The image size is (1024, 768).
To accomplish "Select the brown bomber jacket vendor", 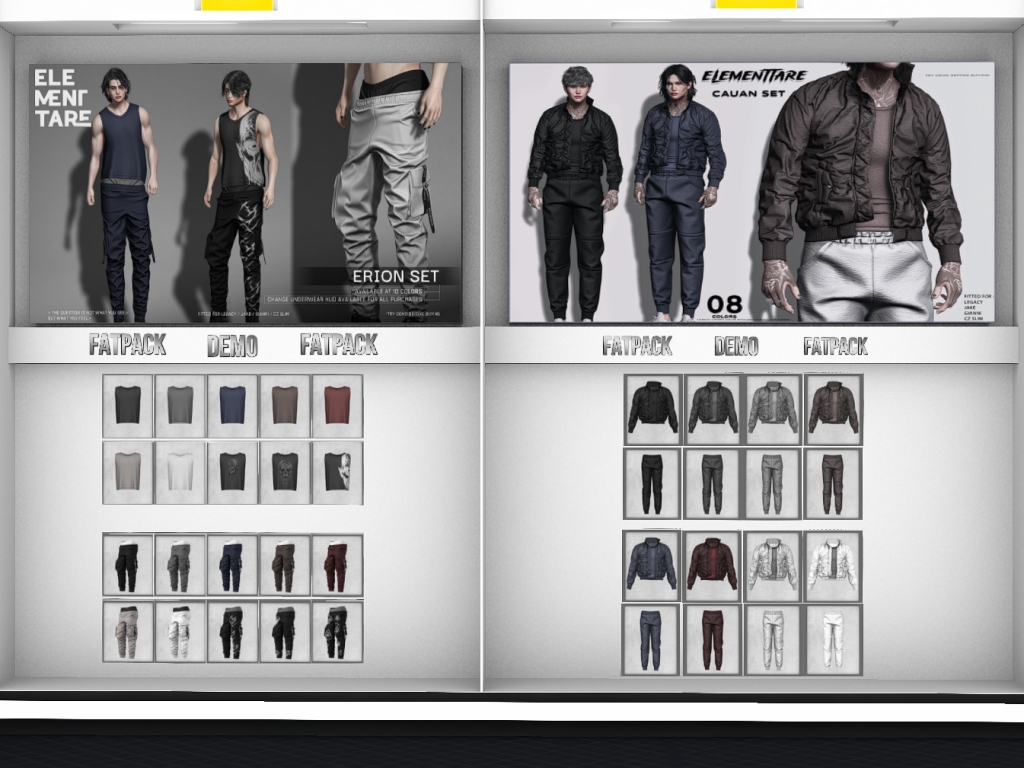I will point(833,409).
